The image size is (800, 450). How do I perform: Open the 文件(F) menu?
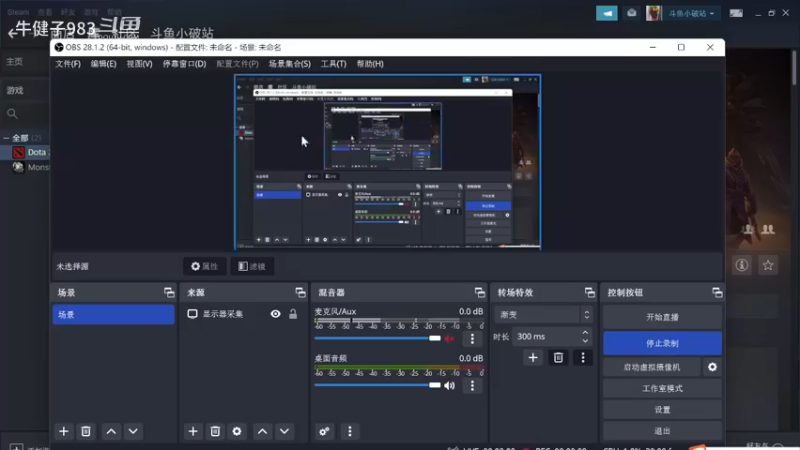[x=68, y=64]
